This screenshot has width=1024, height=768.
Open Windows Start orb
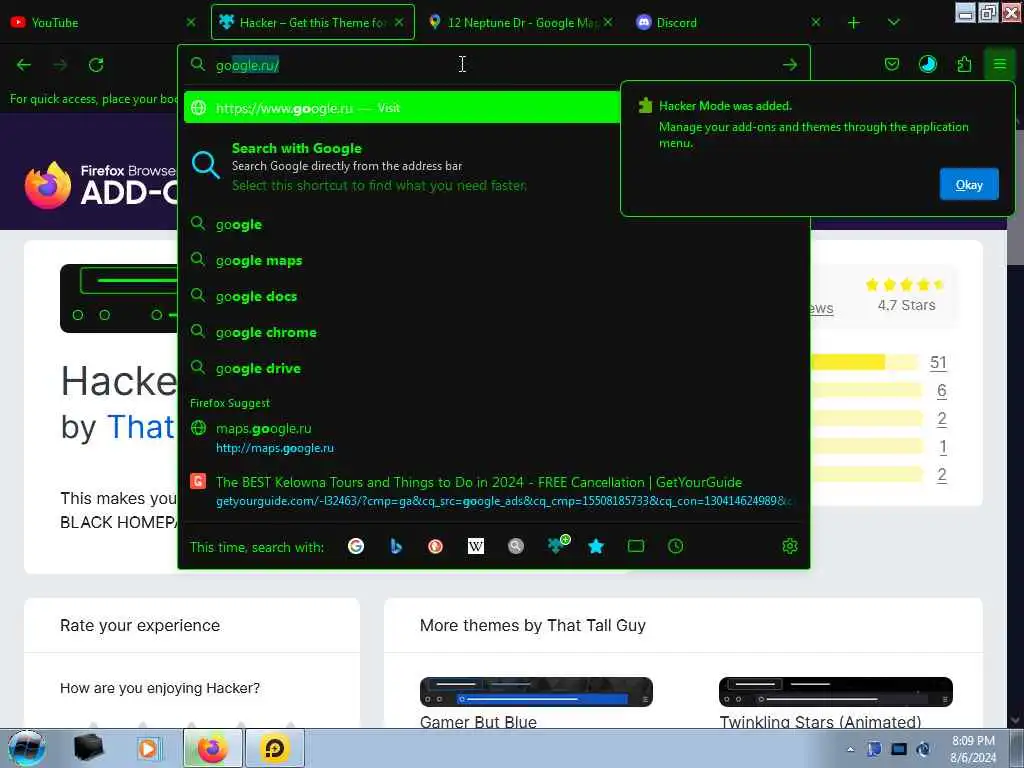click(x=26, y=748)
